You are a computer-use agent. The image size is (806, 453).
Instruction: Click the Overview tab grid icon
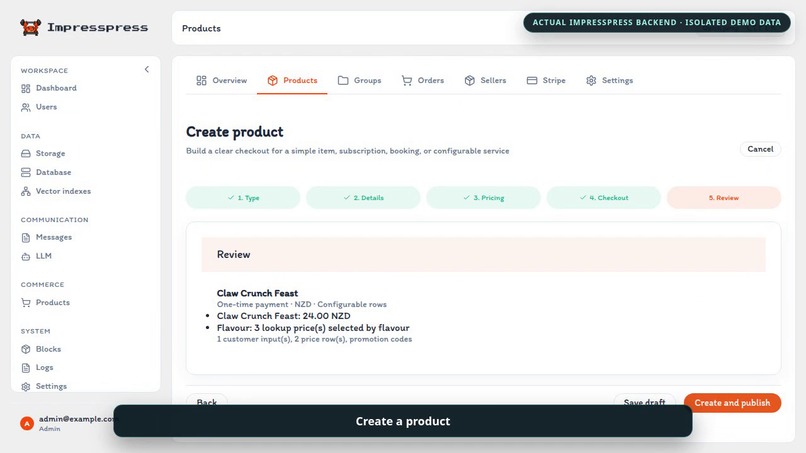202,80
